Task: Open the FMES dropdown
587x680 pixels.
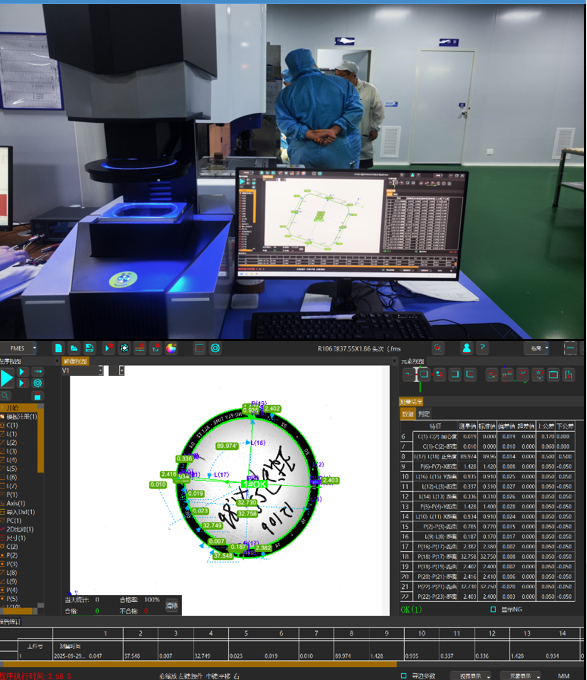Action: pos(18,348)
